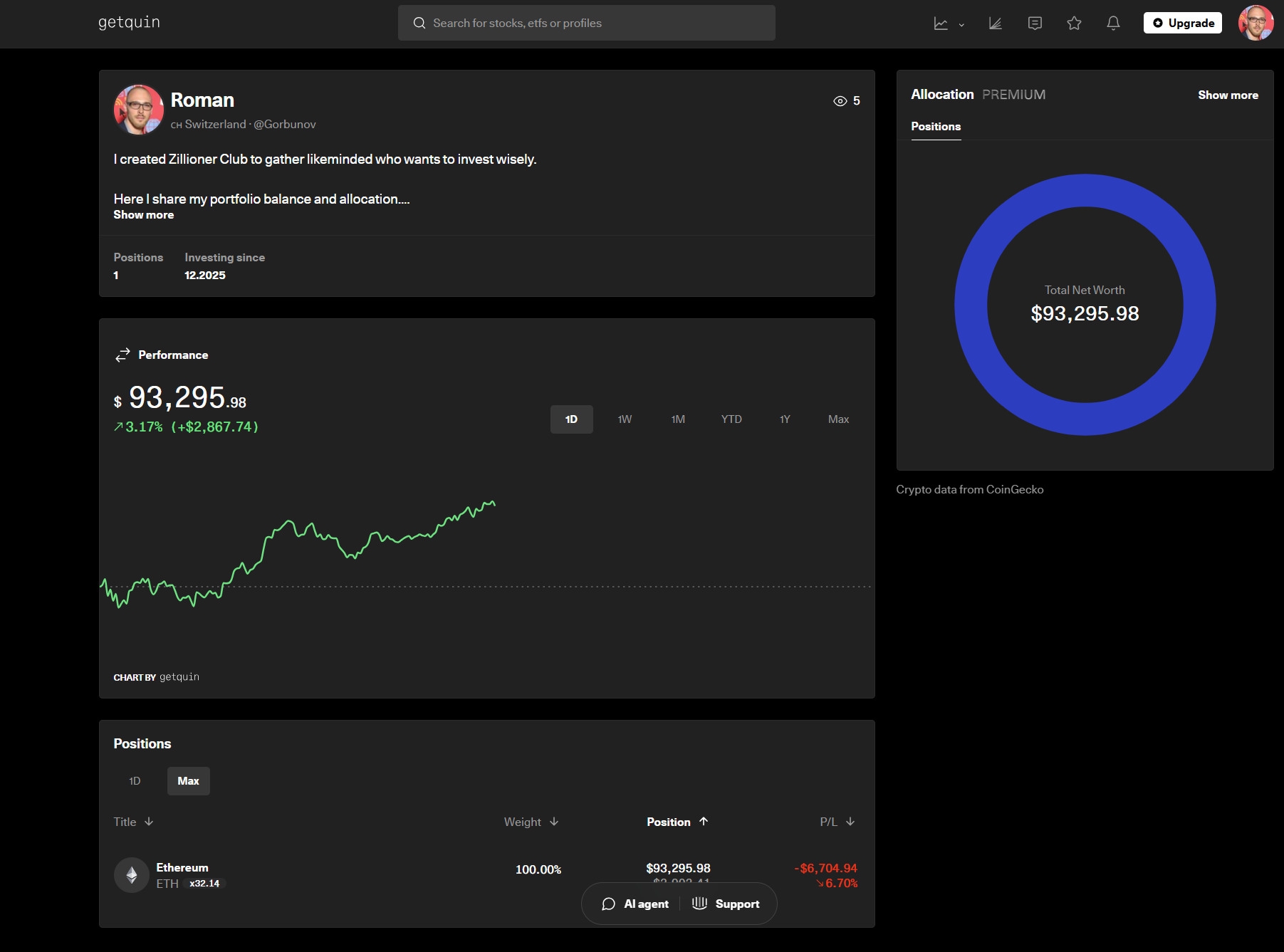Open the AI agent chat

click(x=636, y=904)
